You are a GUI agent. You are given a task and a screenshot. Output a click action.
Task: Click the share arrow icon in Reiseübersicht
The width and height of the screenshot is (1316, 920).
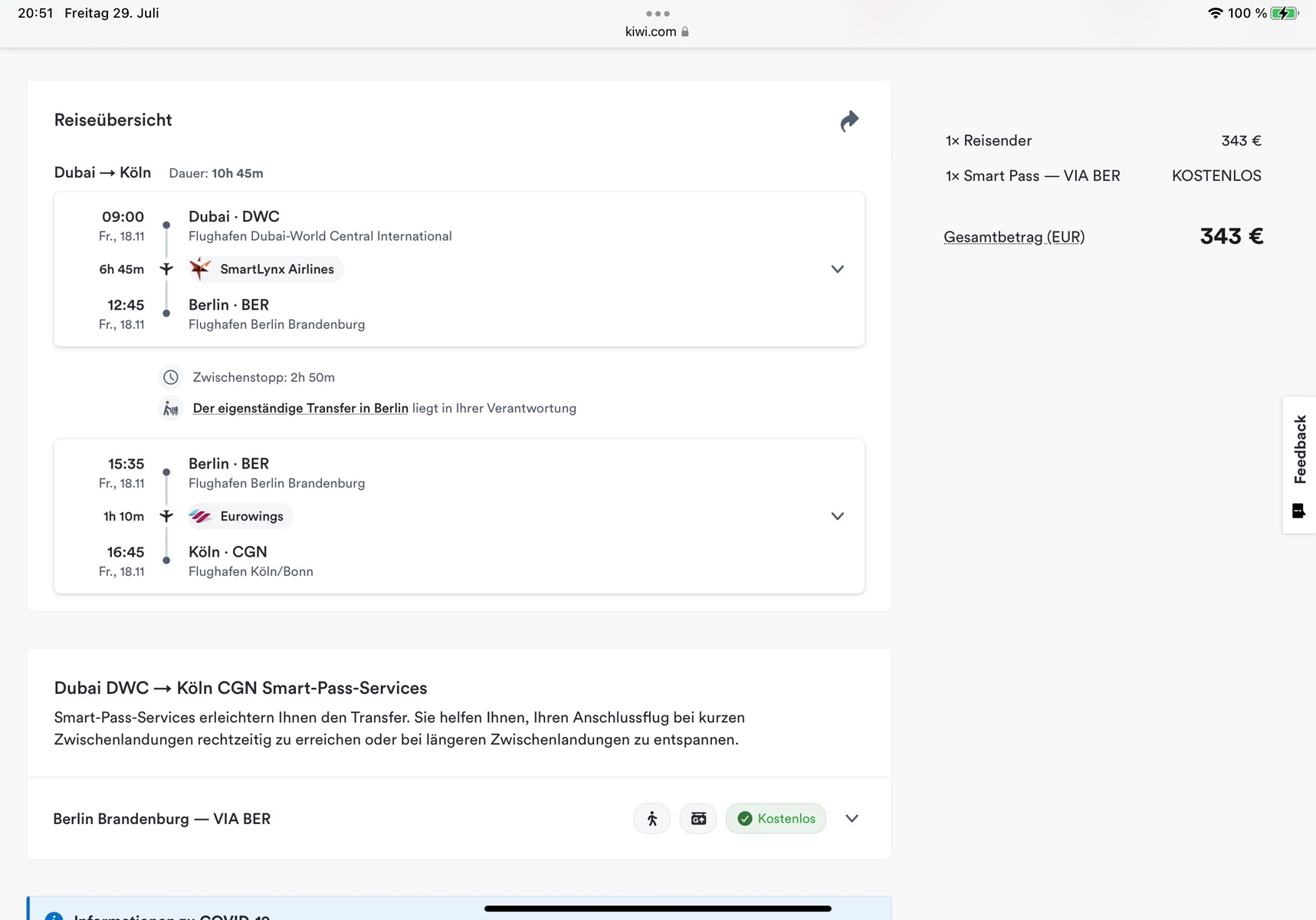(x=849, y=121)
